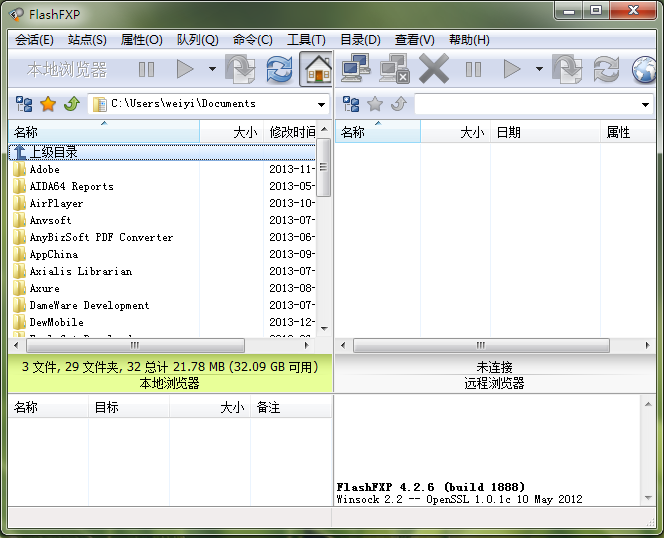This screenshot has height=538, width=664.
Task: Sort remote list by 属性 column
Action: pyautogui.click(x=628, y=132)
